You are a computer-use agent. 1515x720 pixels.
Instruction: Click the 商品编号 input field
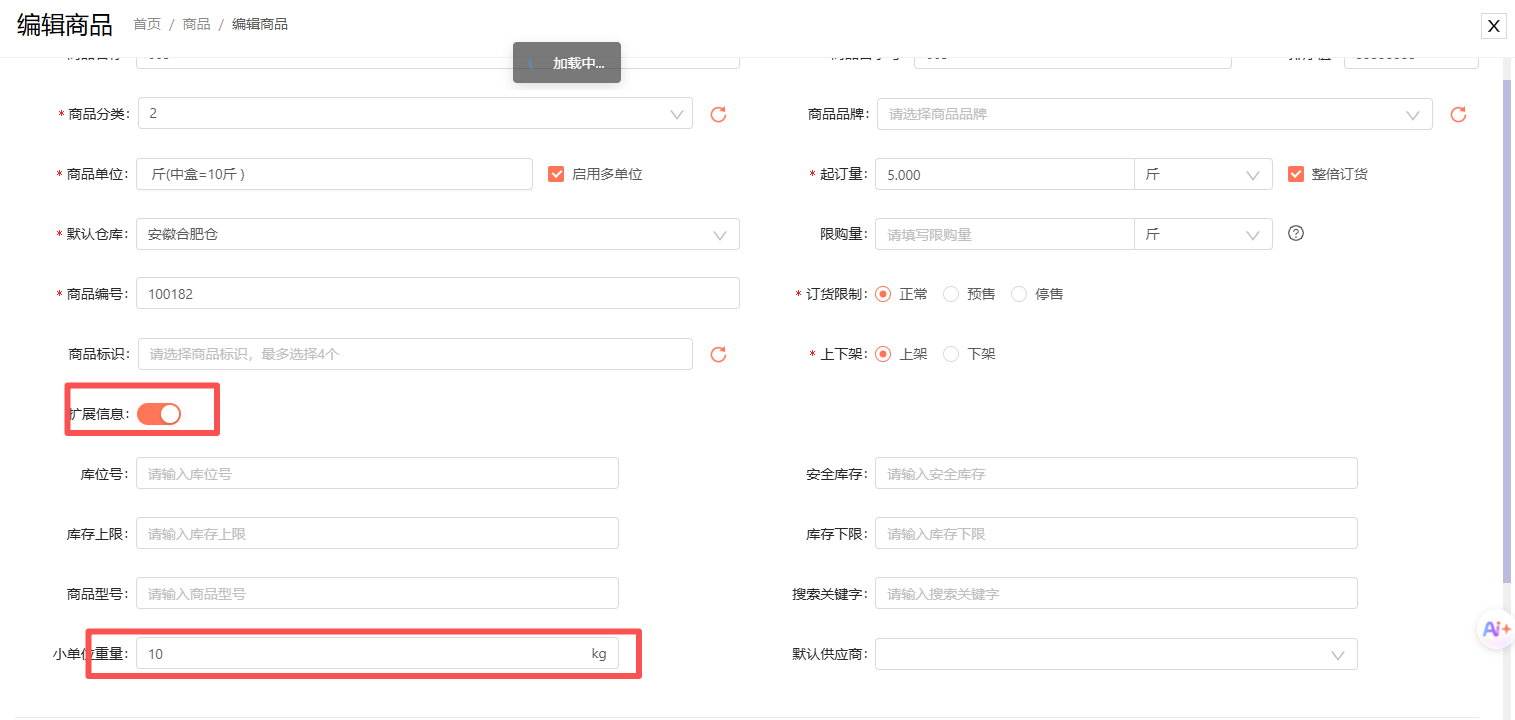(438, 293)
